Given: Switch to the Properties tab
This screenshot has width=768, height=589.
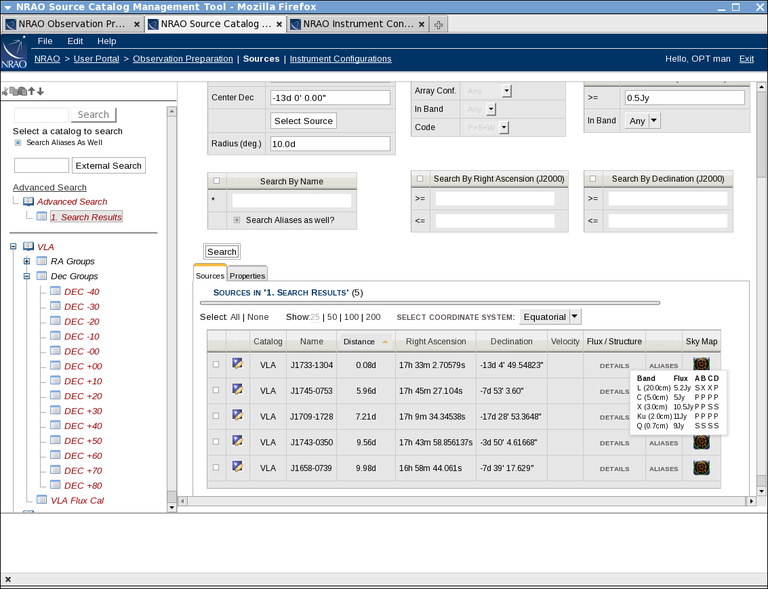Looking at the screenshot, I should pos(247,276).
